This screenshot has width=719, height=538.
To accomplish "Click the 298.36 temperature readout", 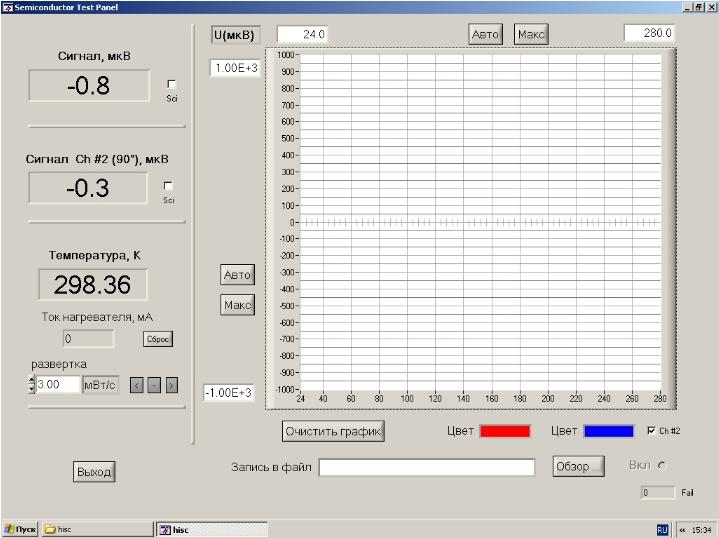I will 93,285.
